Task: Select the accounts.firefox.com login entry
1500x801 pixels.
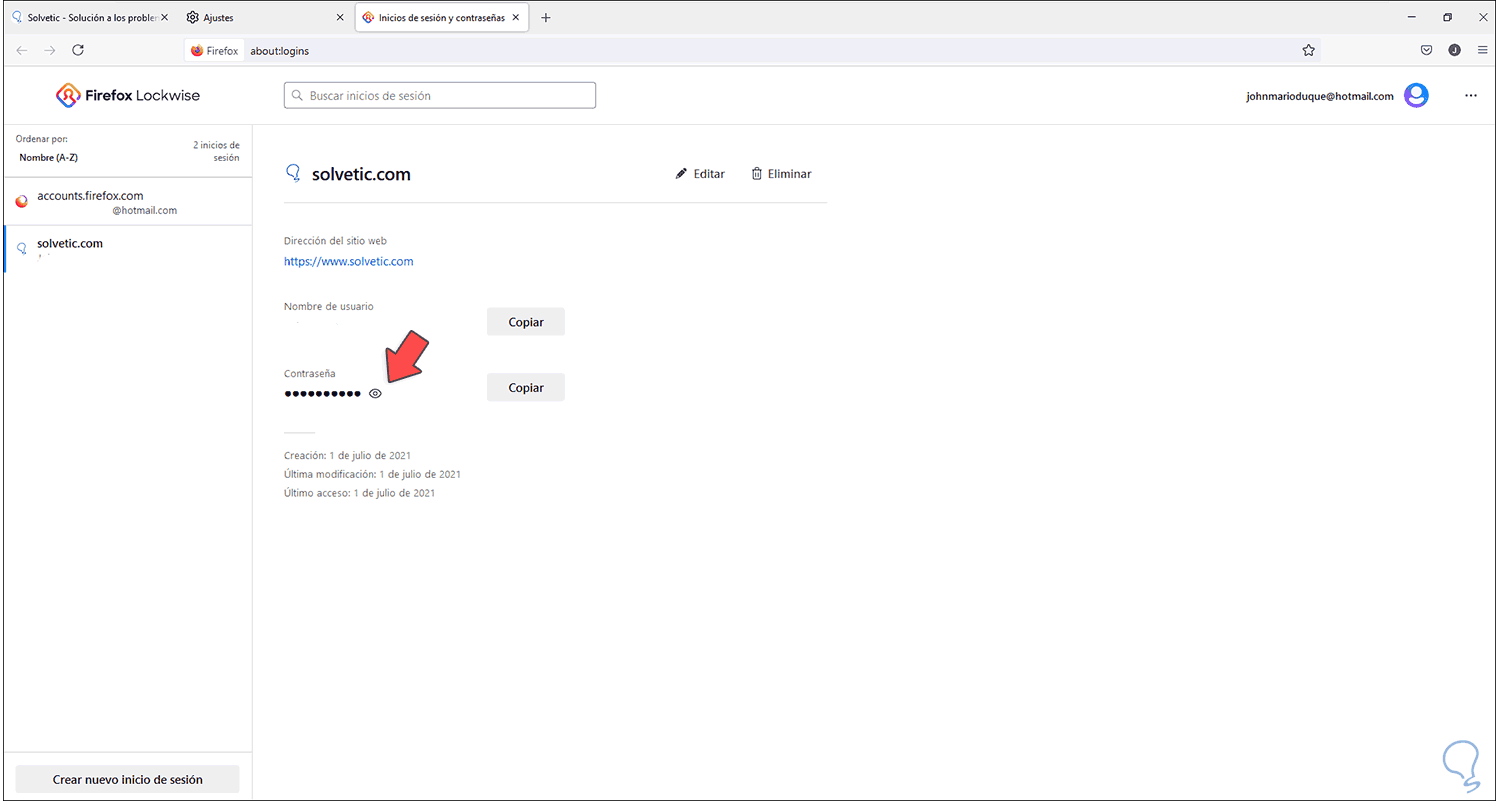Action: [127, 202]
